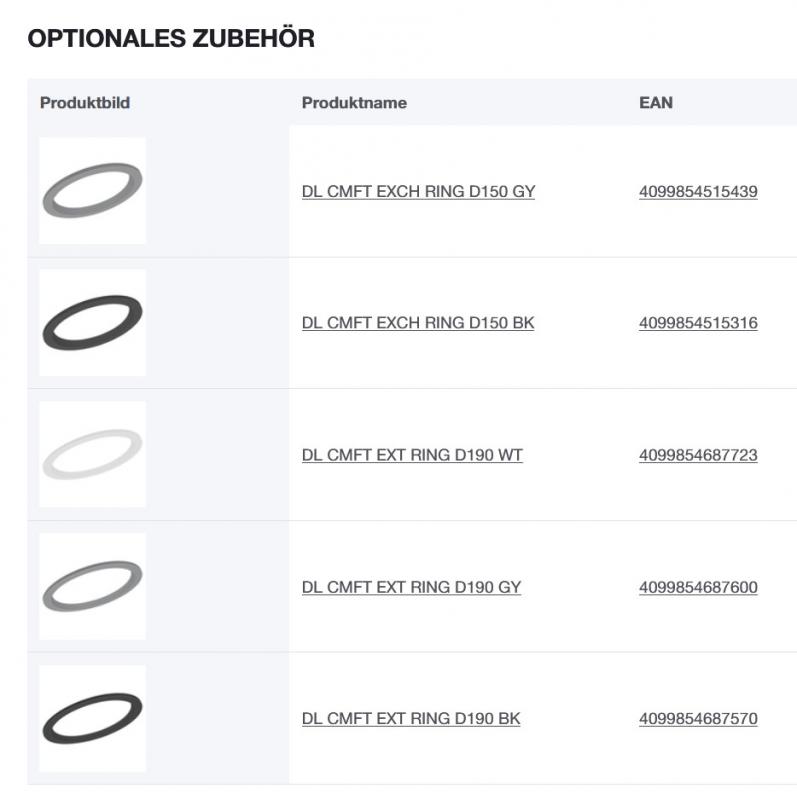Click the grey D150 ring product image
797x800 pixels.
point(91,190)
